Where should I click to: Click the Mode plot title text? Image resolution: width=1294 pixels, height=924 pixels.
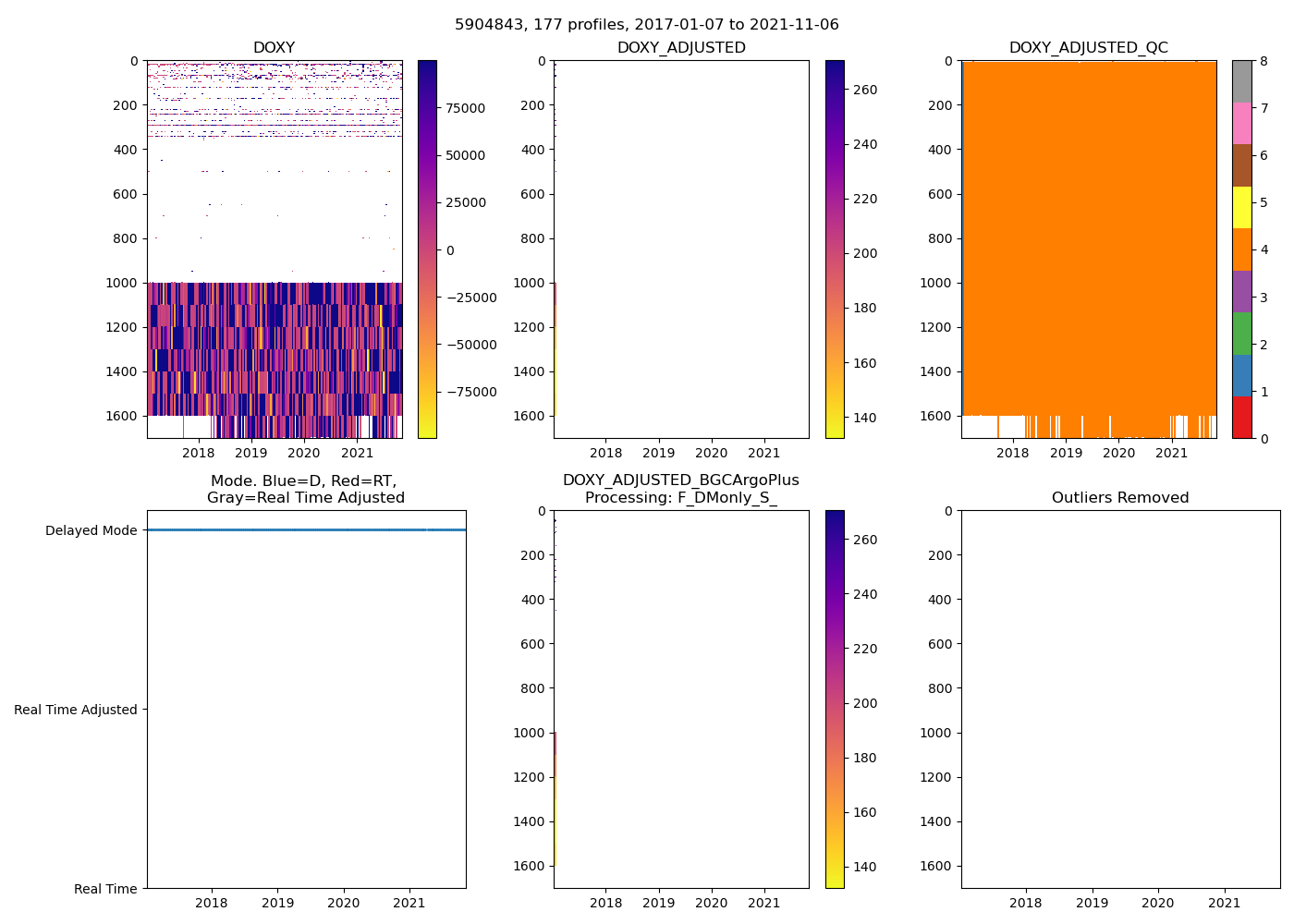click(x=305, y=489)
